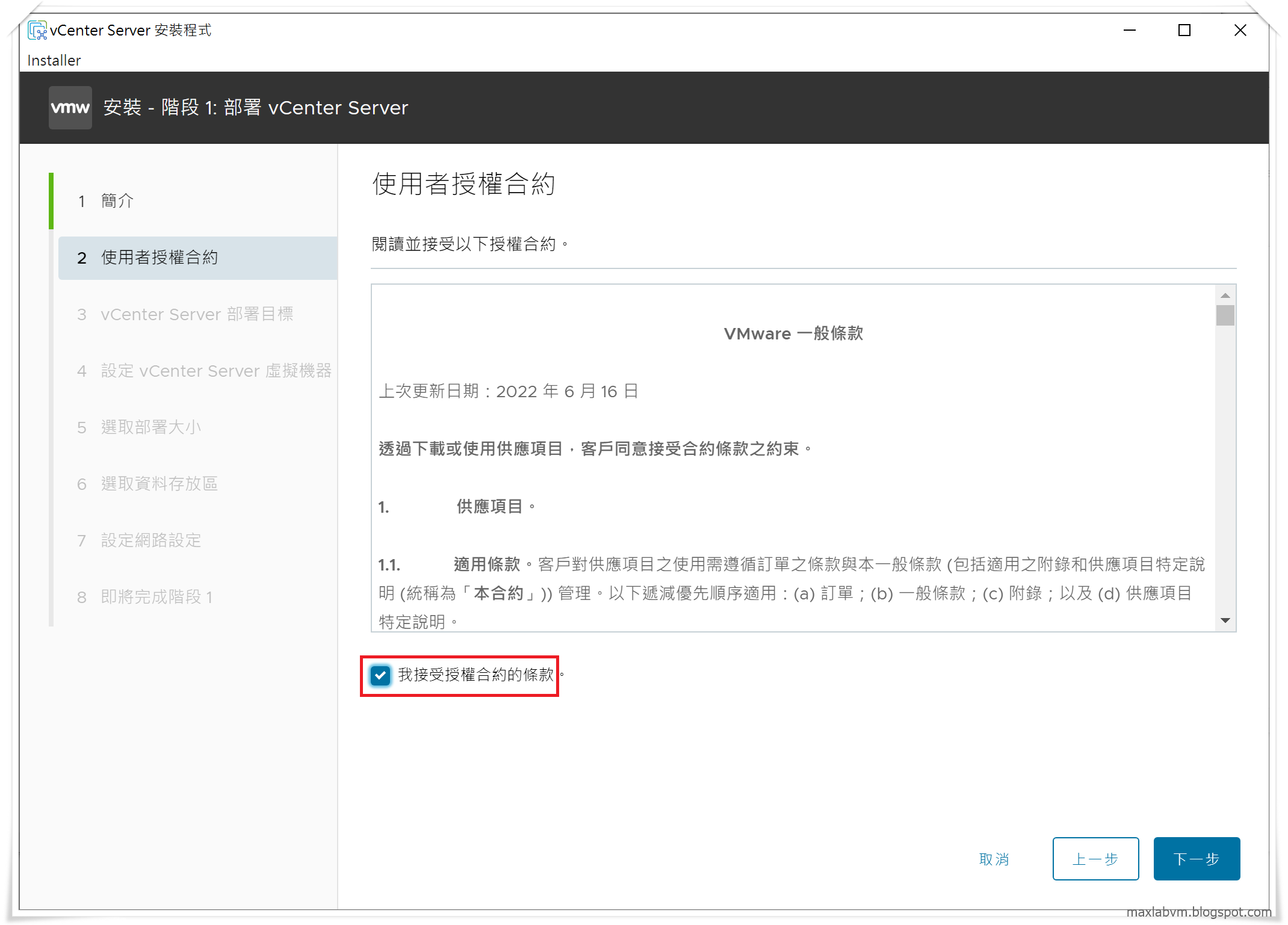Click the license text scrollbar thumb
Image resolution: width=1288 pixels, height=925 pixels.
pos(1225,315)
